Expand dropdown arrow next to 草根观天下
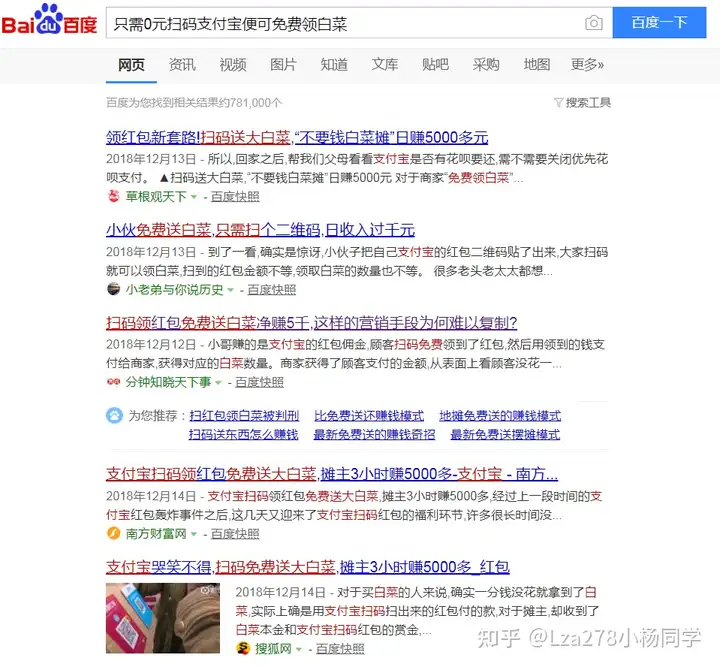 pyautogui.click(x=194, y=197)
